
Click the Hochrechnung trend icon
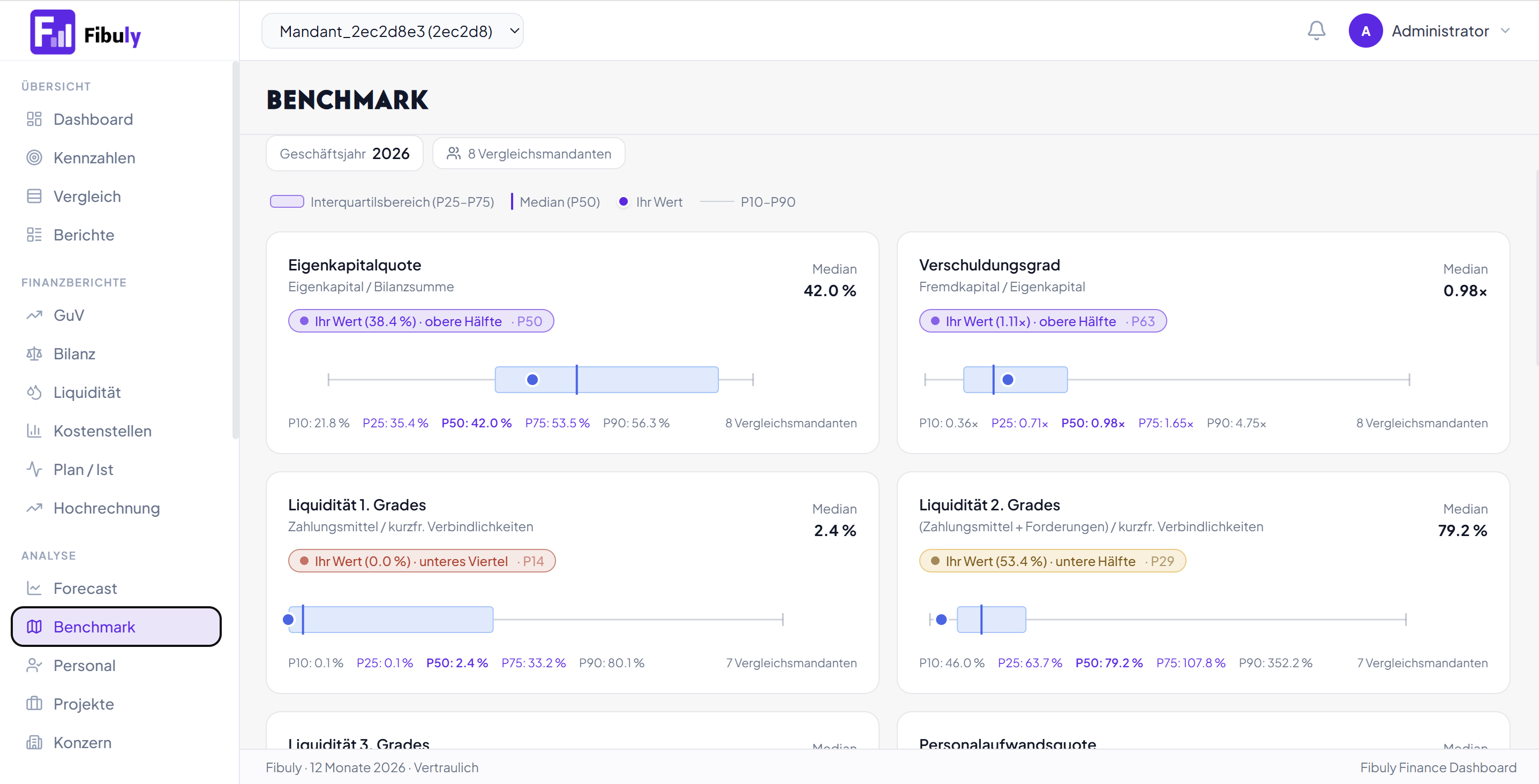(34, 508)
